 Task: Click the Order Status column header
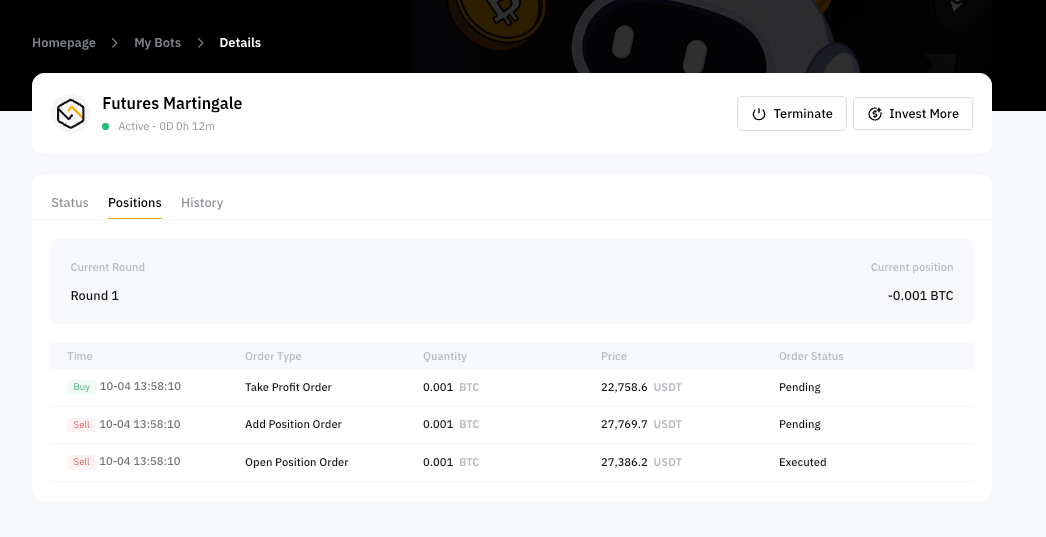[811, 356]
